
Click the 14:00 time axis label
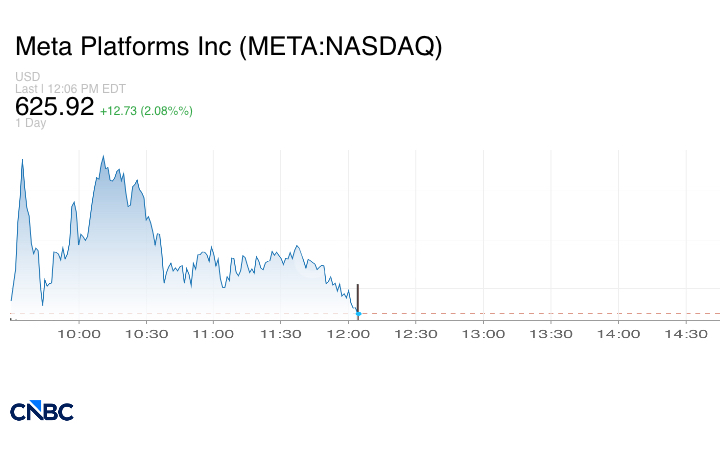pos(618,334)
